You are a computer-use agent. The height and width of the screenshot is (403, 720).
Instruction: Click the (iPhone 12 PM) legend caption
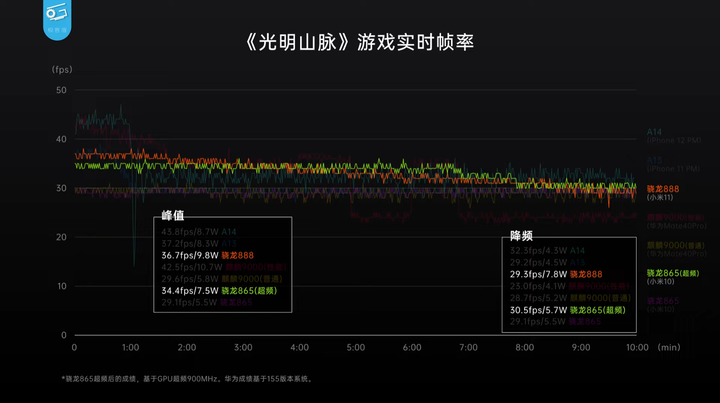[x=674, y=140]
